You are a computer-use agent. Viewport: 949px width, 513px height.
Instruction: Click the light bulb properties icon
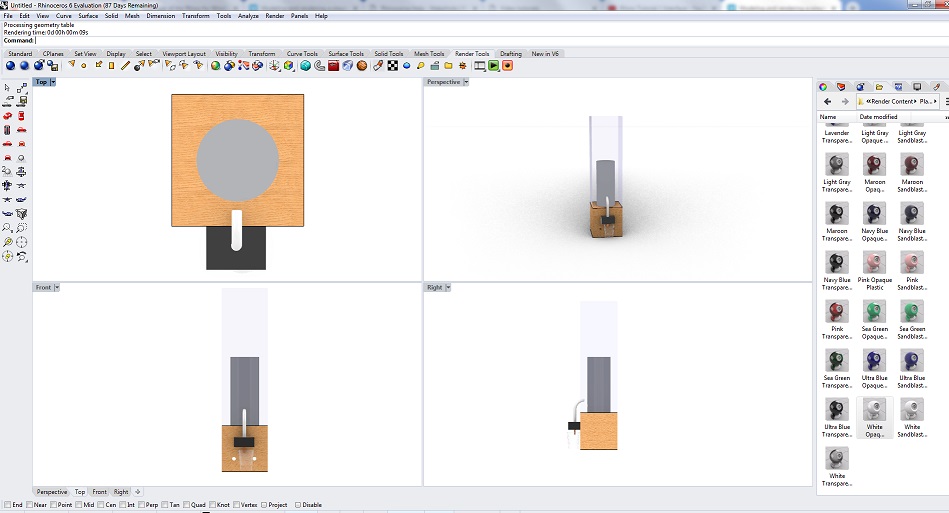420,65
